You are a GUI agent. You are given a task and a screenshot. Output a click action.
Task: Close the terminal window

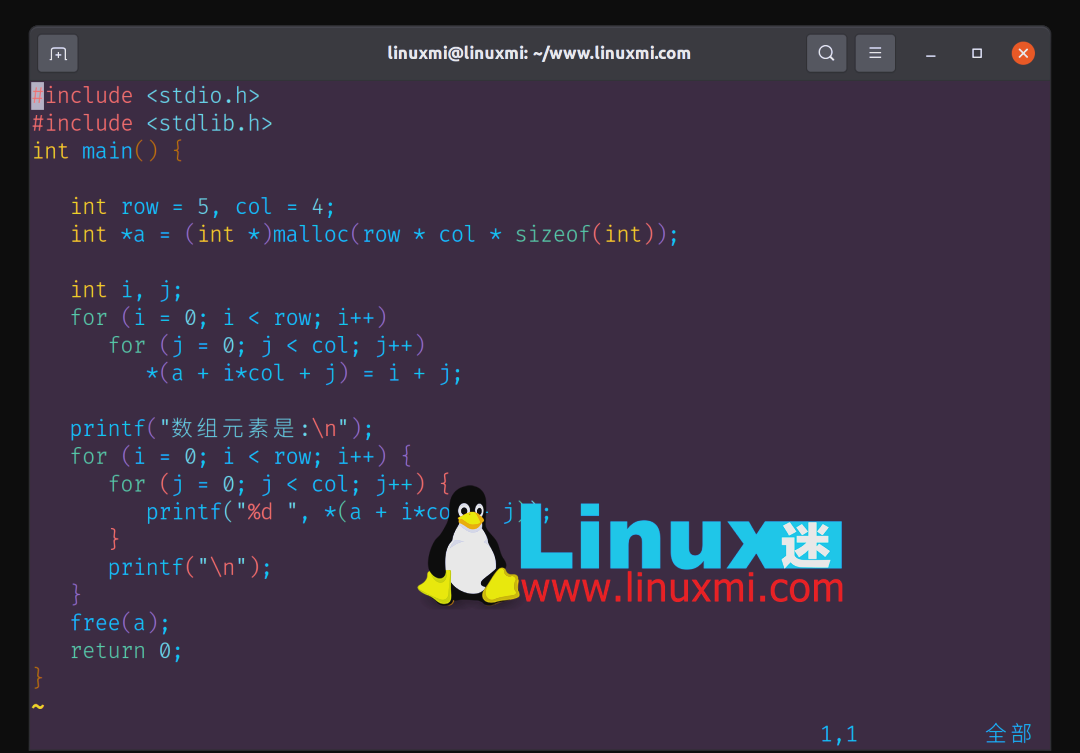pos(1023,53)
